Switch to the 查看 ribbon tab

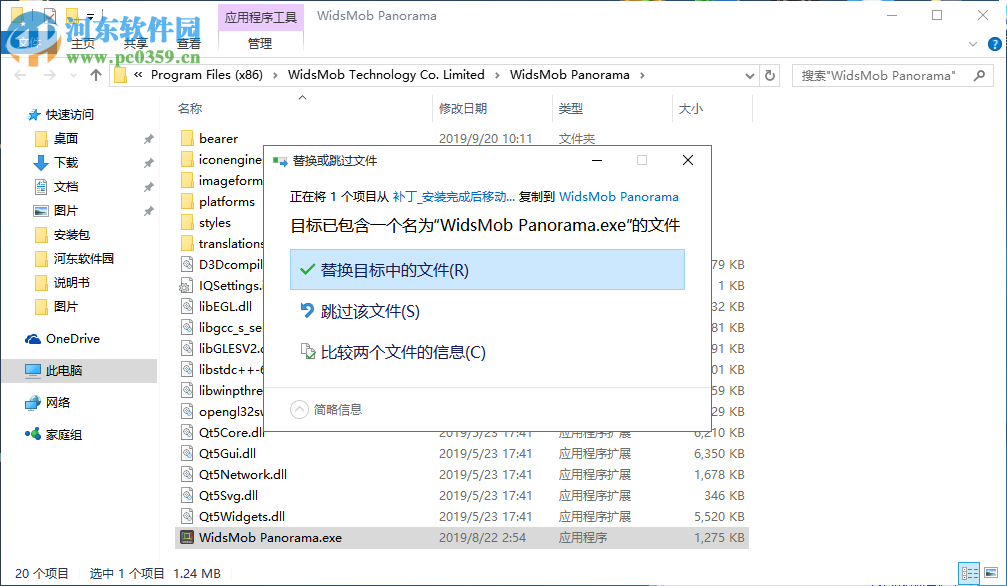tap(190, 43)
